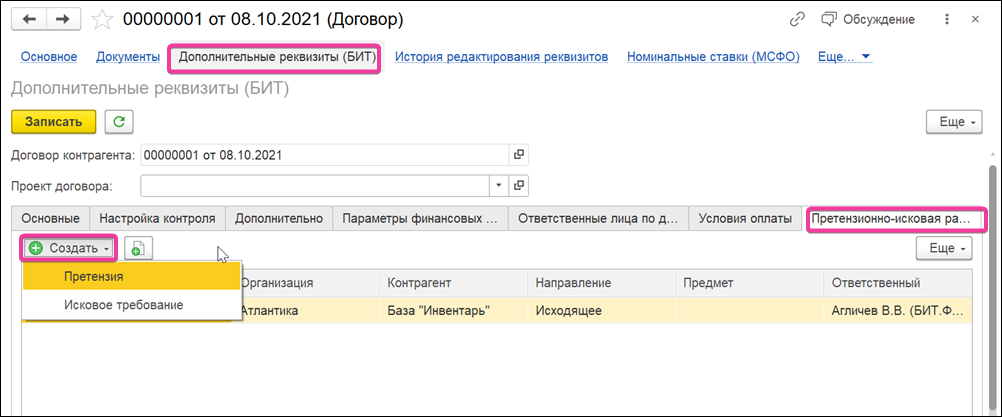Open Договор контрагента with the open-form icon

(x=519, y=155)
